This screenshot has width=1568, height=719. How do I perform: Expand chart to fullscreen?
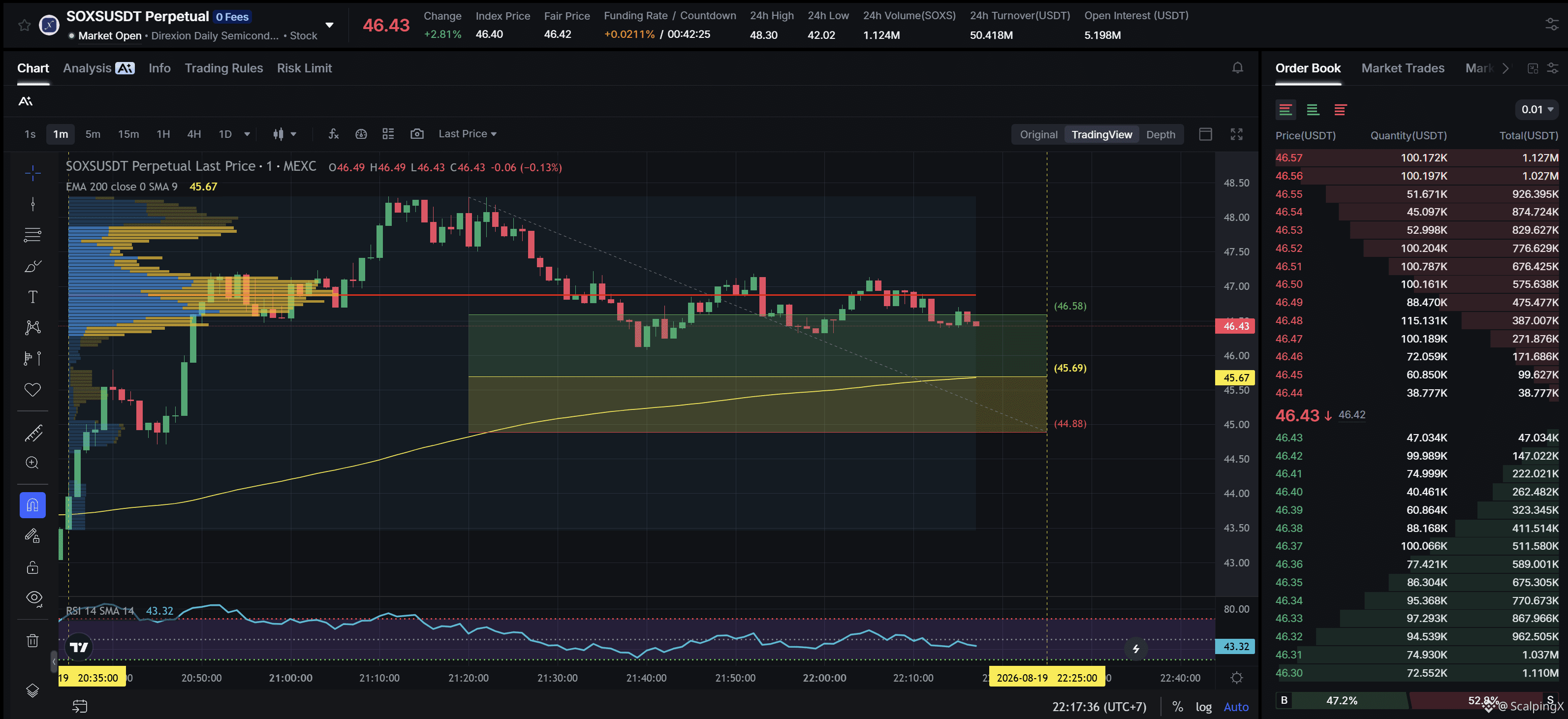[1237, 134]
